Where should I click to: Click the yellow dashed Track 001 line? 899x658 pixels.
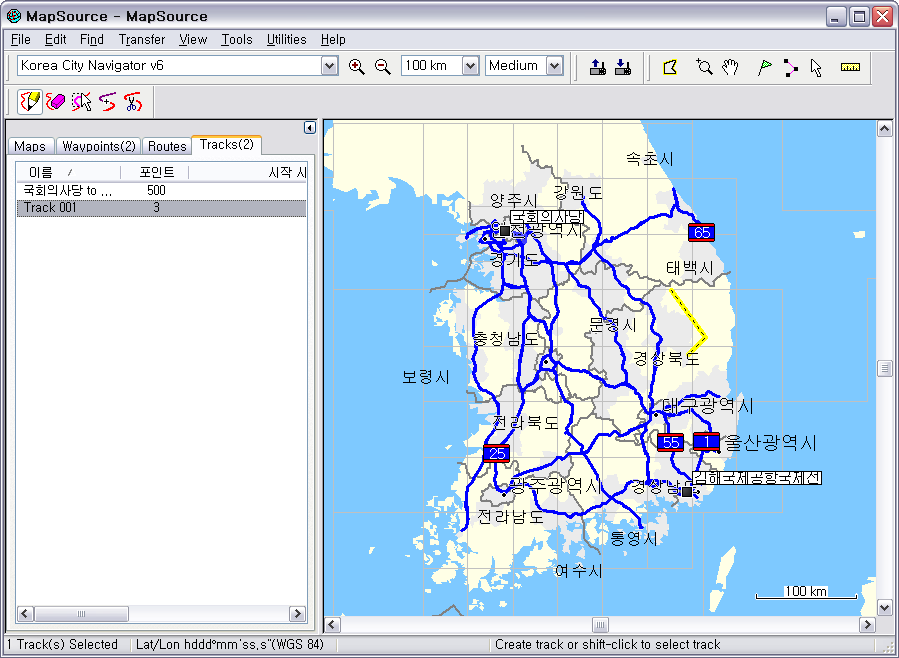pyautogui.click(x=691, y=316)
